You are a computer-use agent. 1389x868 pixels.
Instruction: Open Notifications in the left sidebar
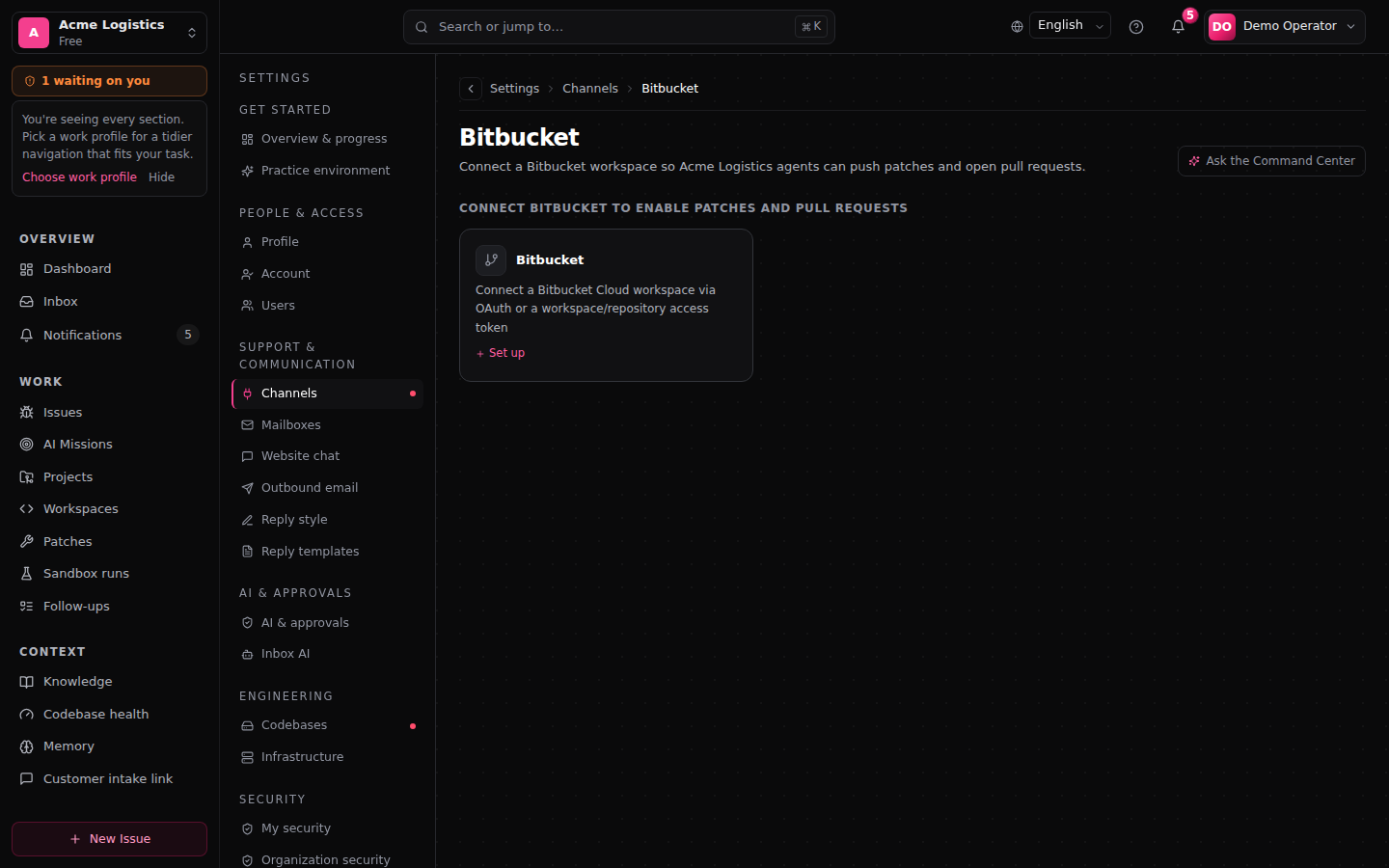pos(109,336)
